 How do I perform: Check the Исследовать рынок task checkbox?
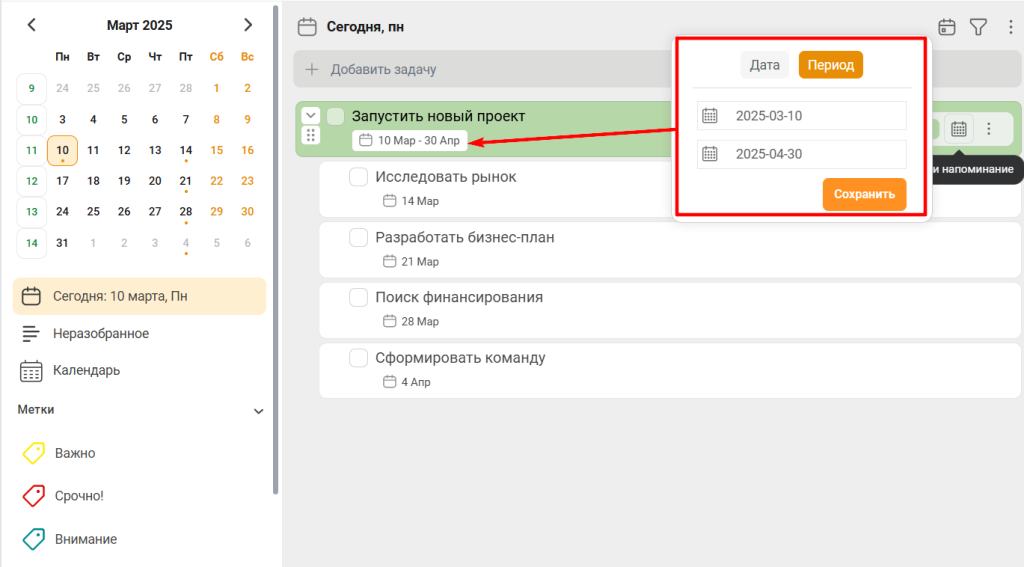(x=358, y=177)
